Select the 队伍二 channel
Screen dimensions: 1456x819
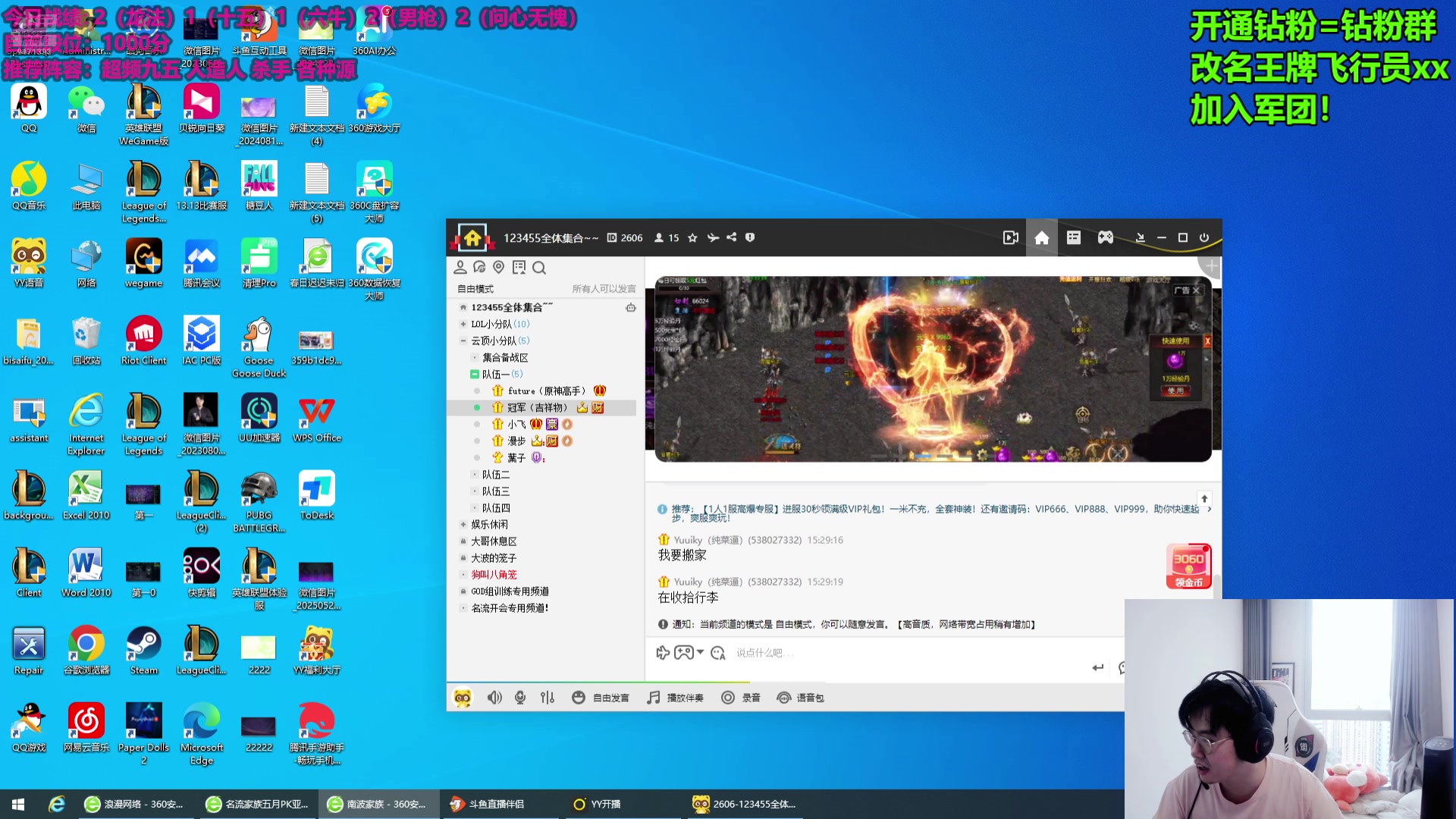pyautogui.click(x=496, y=475)
